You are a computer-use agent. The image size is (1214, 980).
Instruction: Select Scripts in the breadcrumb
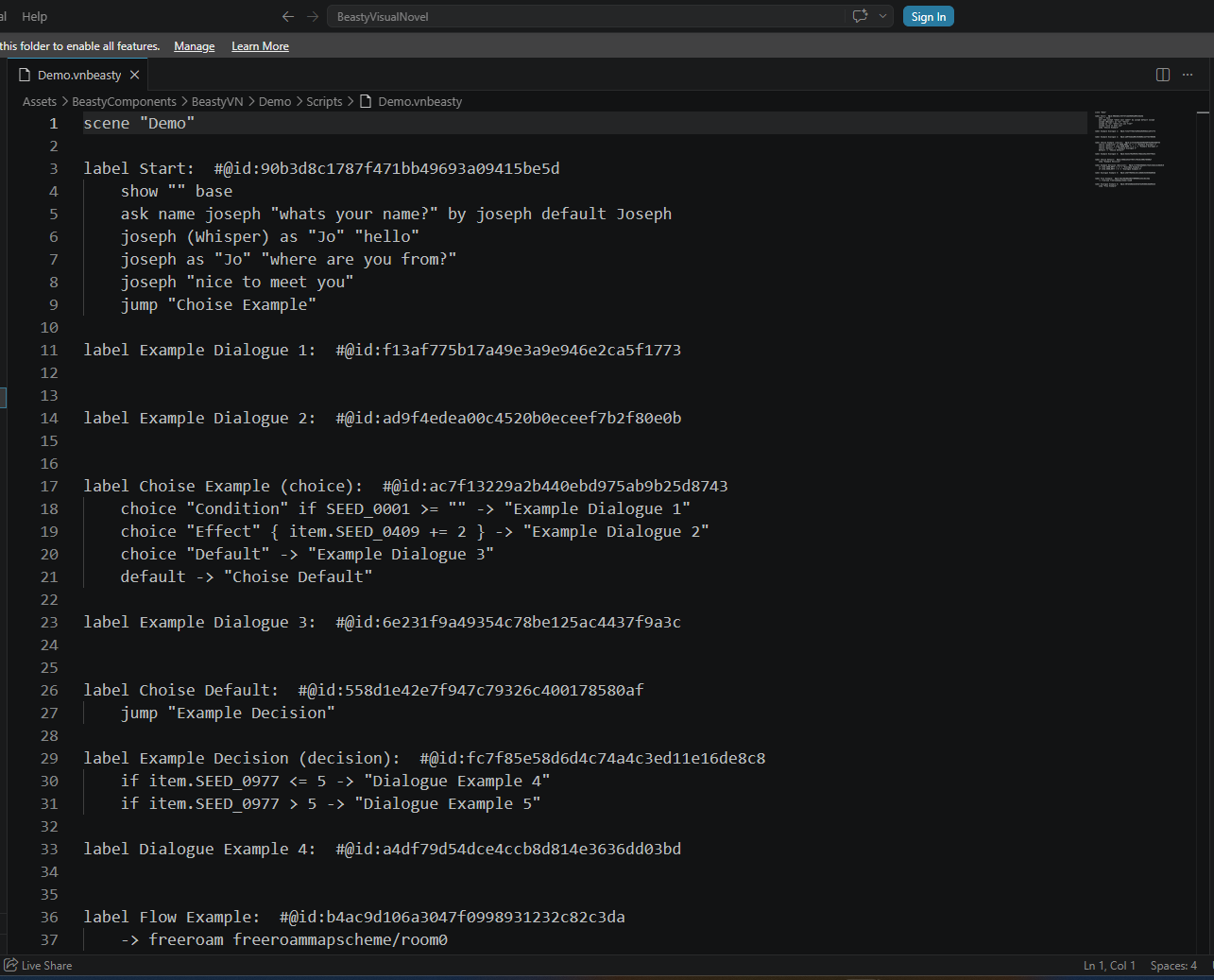(324, 101)
